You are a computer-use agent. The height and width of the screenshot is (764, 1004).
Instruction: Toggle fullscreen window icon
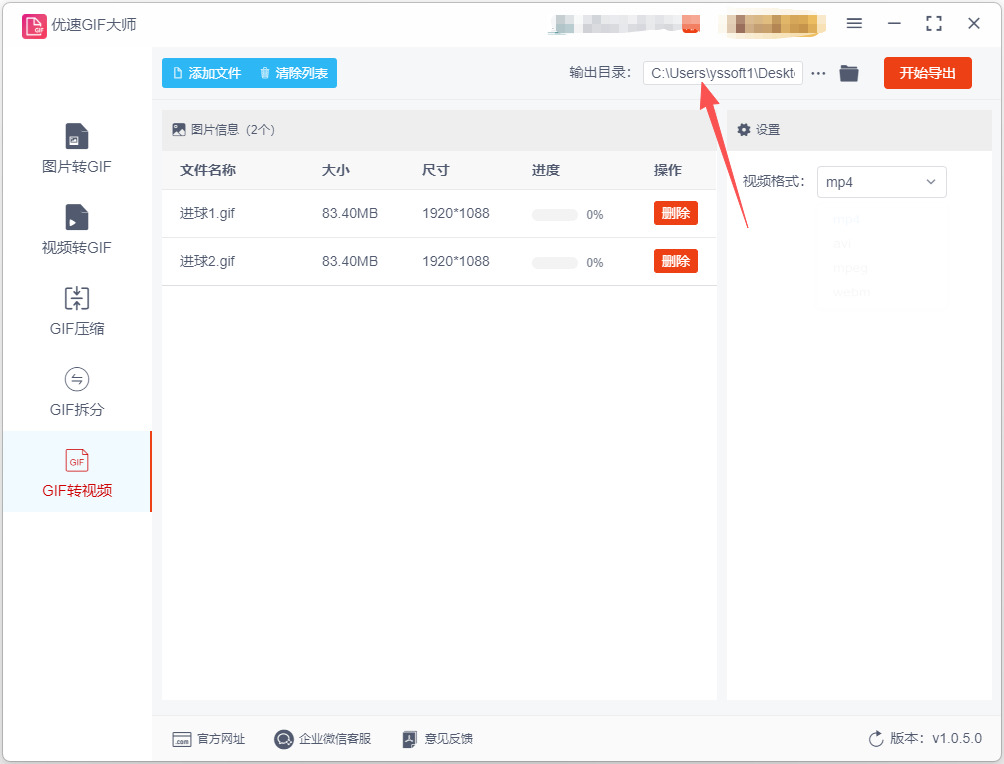tap(934, 24)
